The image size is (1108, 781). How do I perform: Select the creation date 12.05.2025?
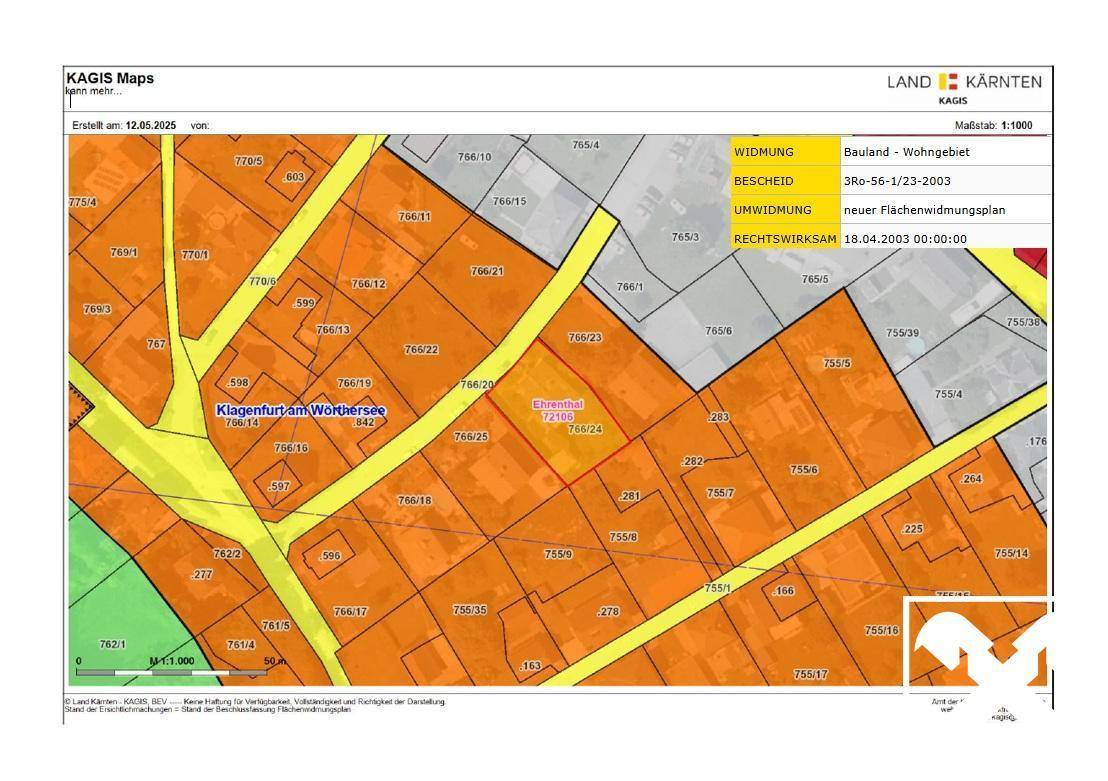tap(151, 125)
